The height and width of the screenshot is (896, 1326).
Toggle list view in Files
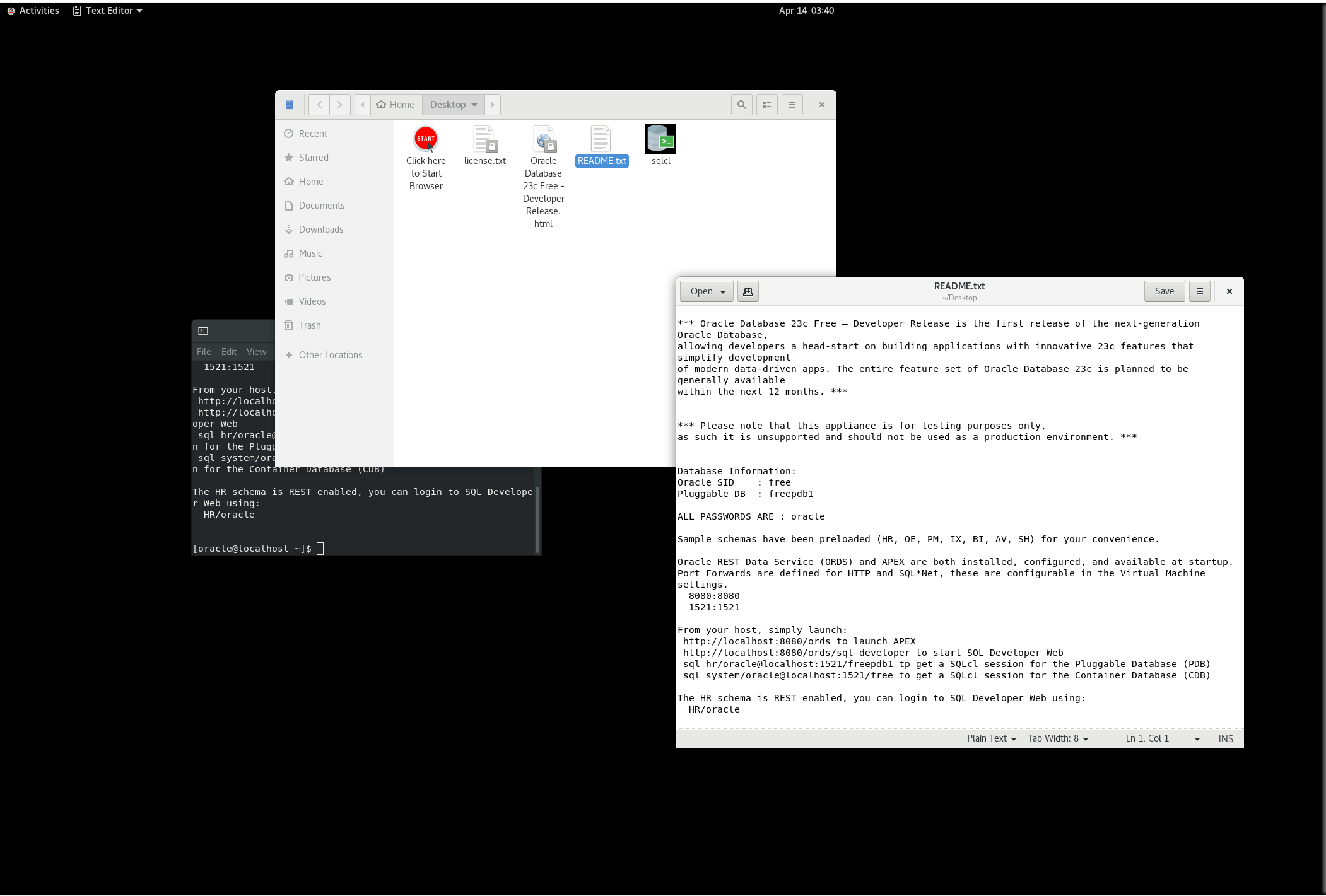767,105
